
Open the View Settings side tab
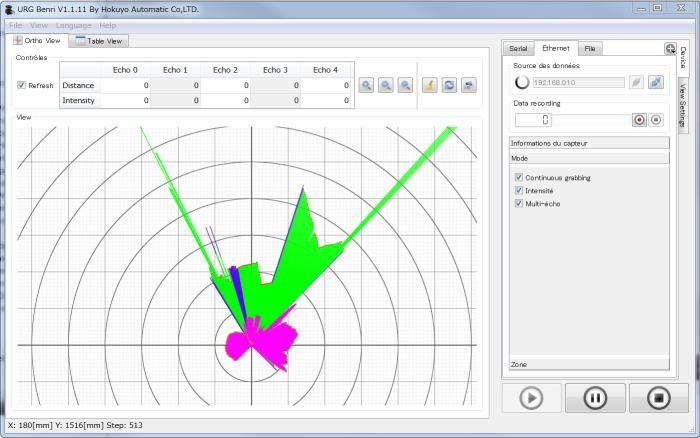pos(683,106)
